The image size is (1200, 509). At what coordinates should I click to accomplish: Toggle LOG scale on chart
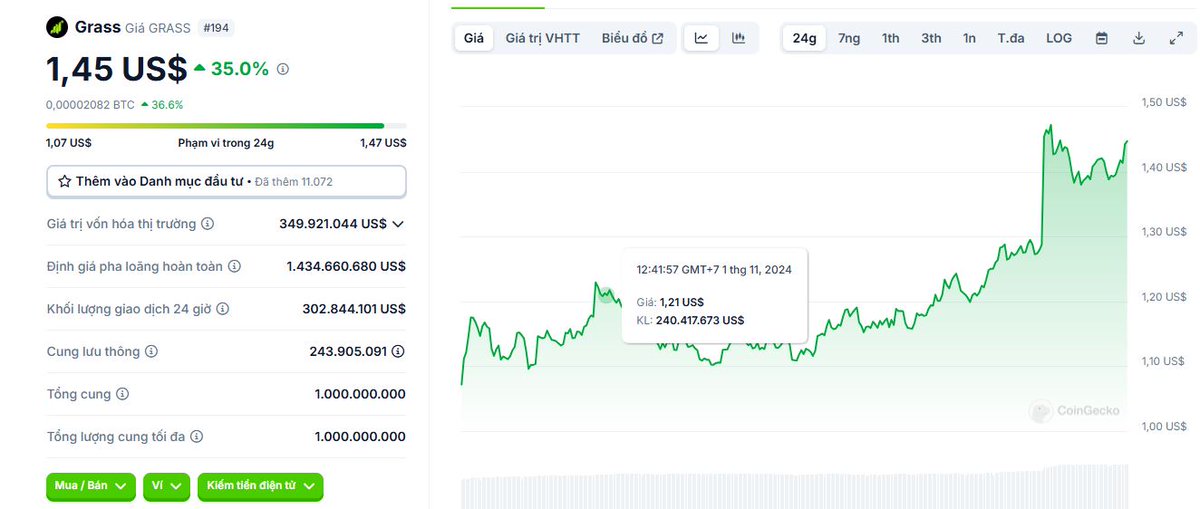point(1059,38)
